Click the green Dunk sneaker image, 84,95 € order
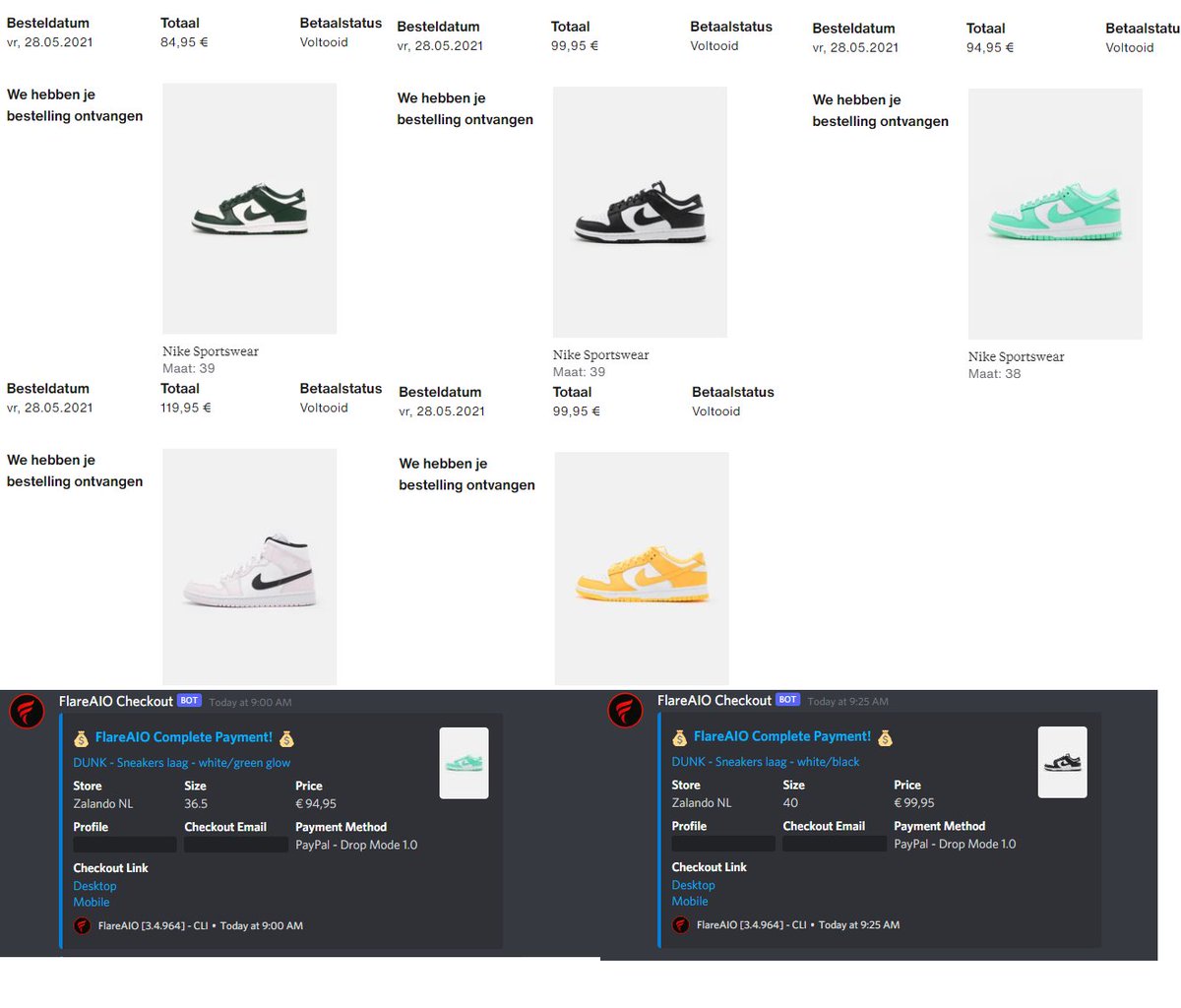Viewport: 1181px width, 1008px height. tap(249, 209)
